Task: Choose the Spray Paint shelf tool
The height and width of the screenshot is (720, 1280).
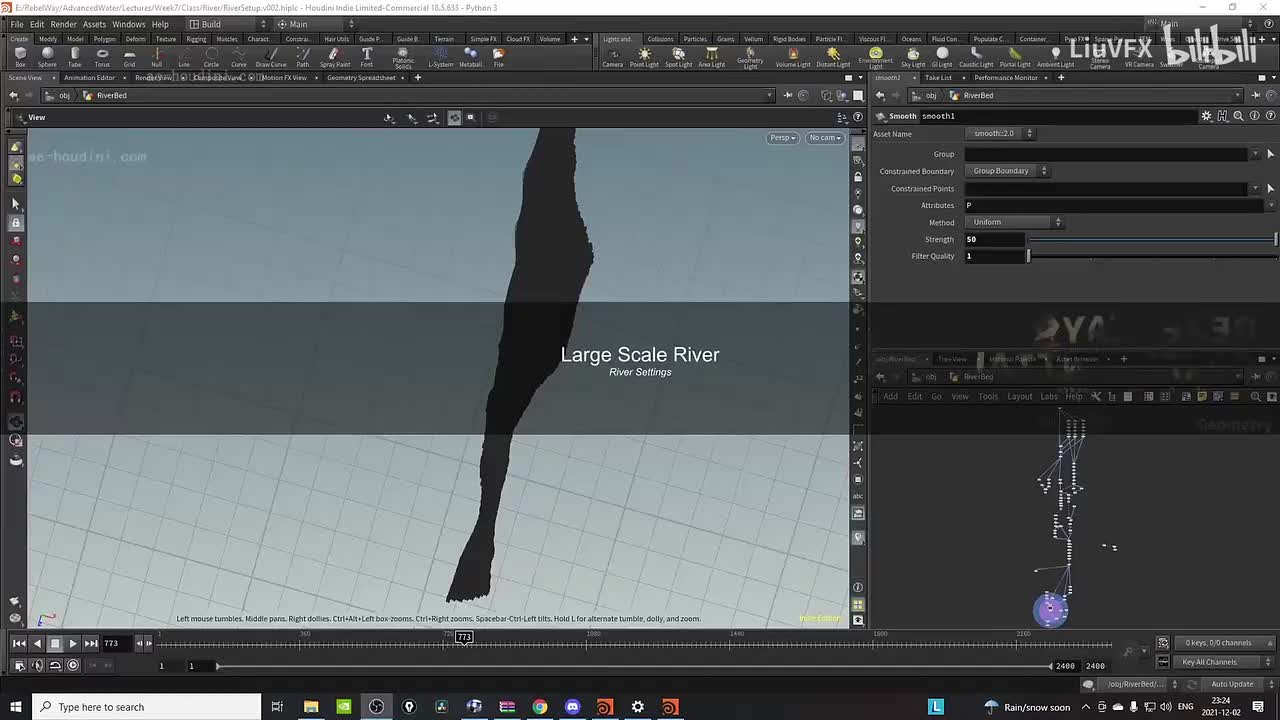Action: pyautogui.click(x=335, y=56)
